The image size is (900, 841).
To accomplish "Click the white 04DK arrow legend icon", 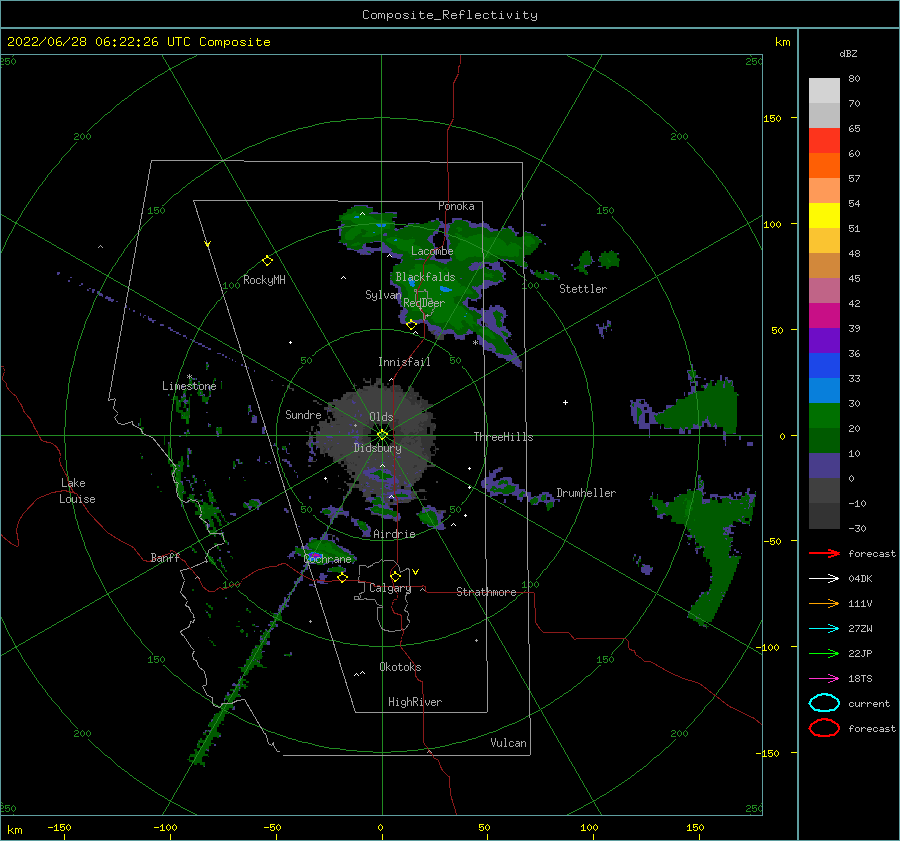I will coord(824,579).
